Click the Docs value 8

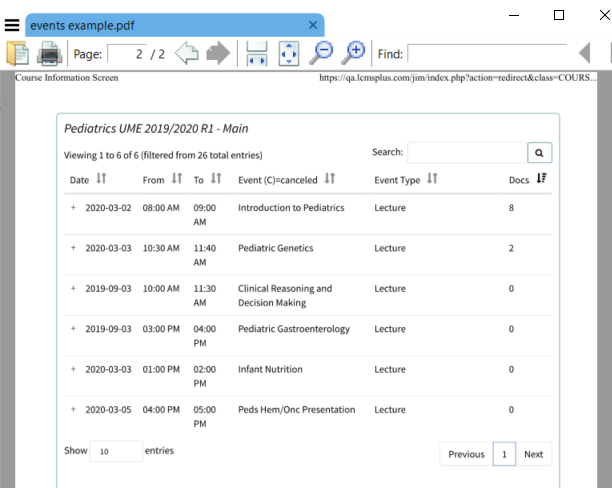click(x=511, y=208)
